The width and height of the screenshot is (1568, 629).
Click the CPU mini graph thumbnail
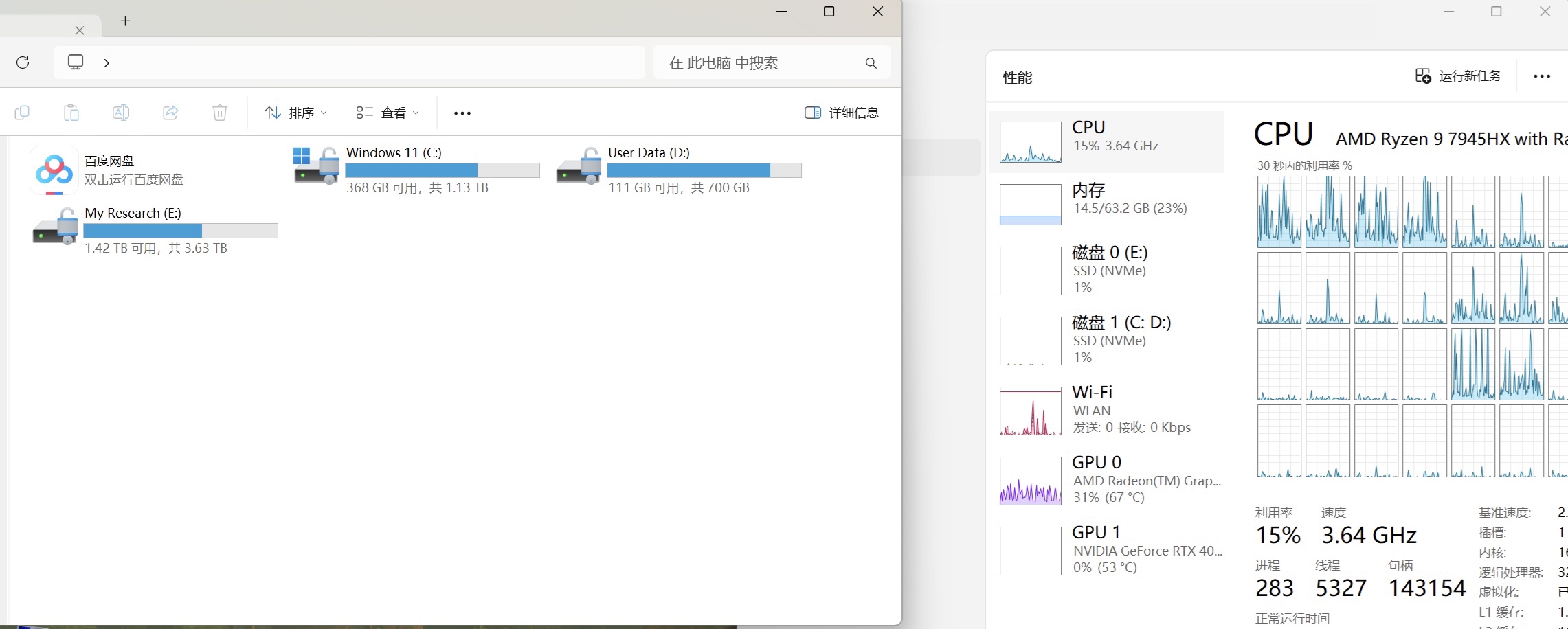pos(1030,142)
